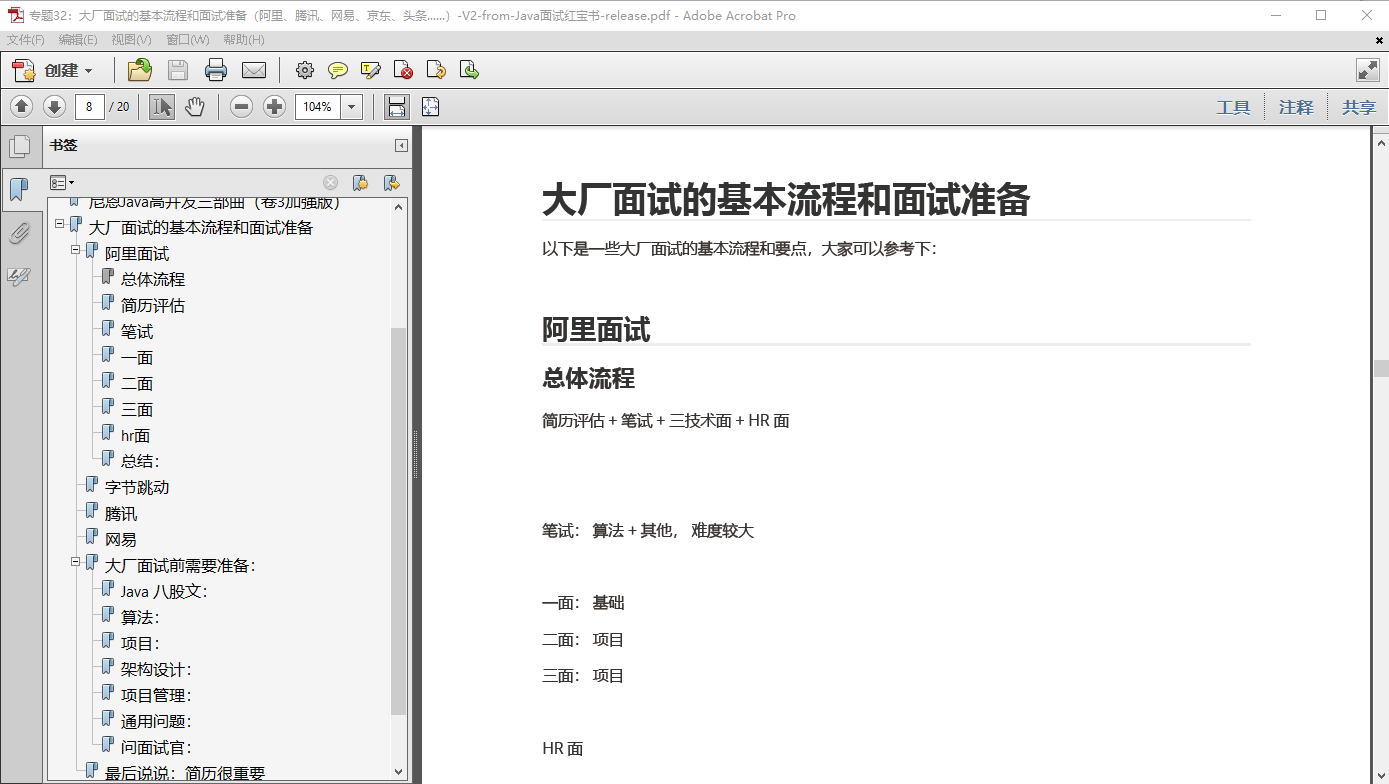Open the 注释 pane tab
The width and height of the screenshot is (1389, 784).
coord(1296,107)
